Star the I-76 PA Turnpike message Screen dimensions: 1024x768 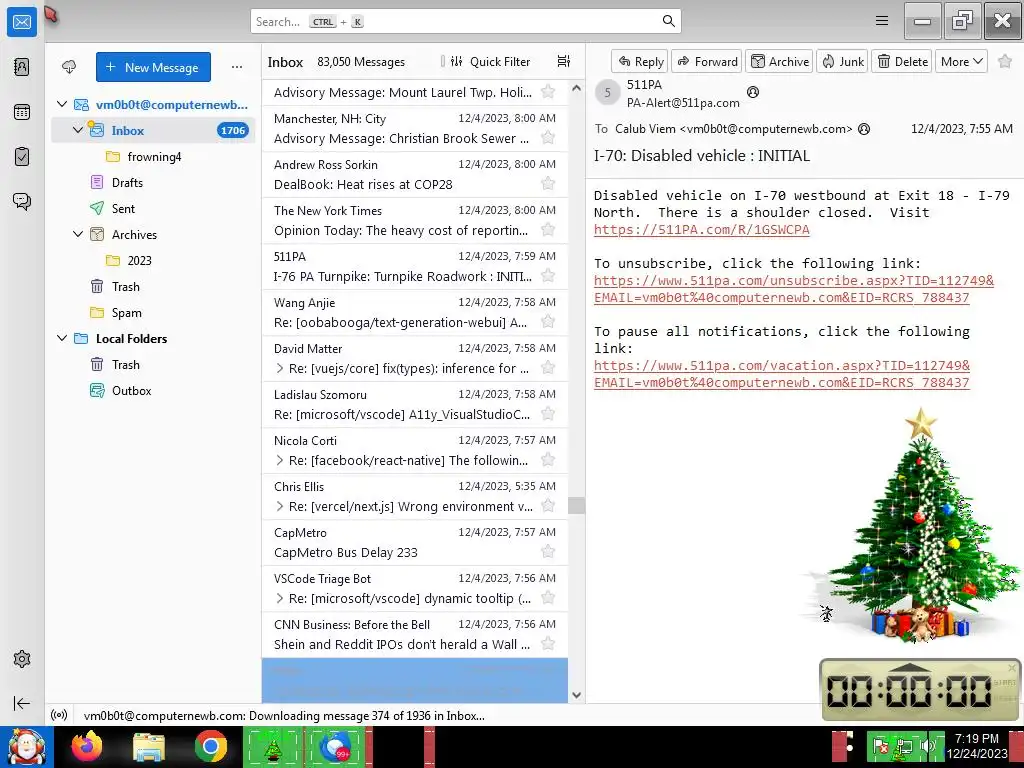(x=548, y=276)
